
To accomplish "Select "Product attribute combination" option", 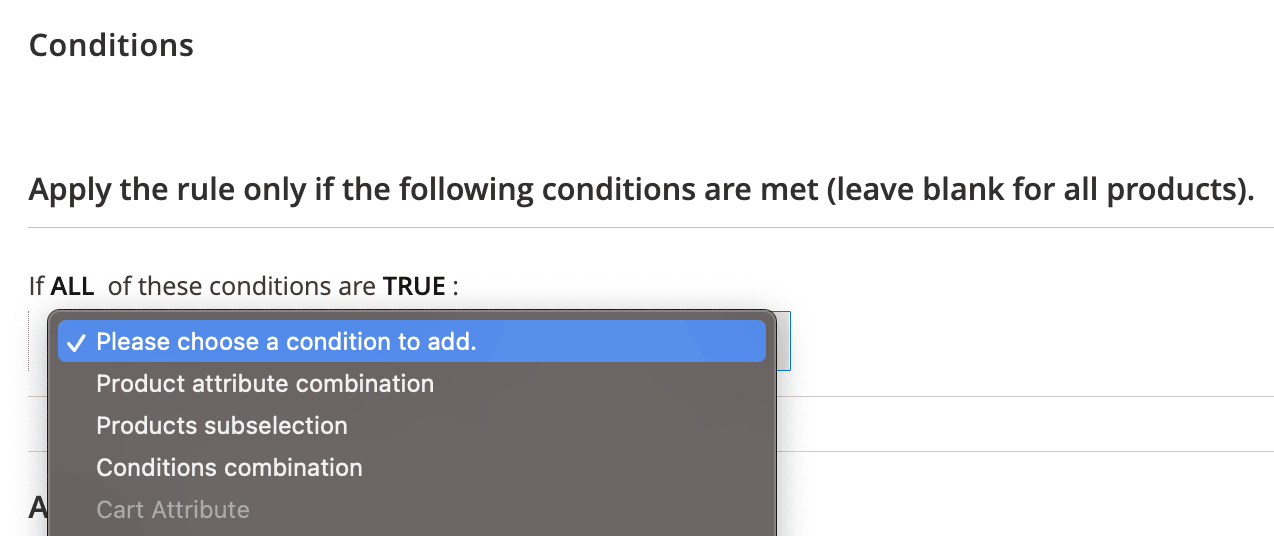I will tap(265, 384).
